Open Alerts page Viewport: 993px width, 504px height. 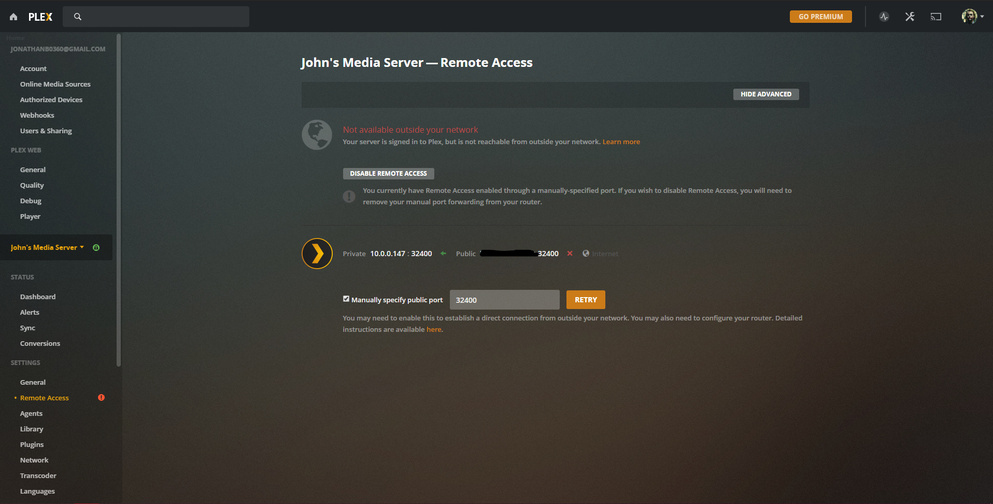point(29,312)
